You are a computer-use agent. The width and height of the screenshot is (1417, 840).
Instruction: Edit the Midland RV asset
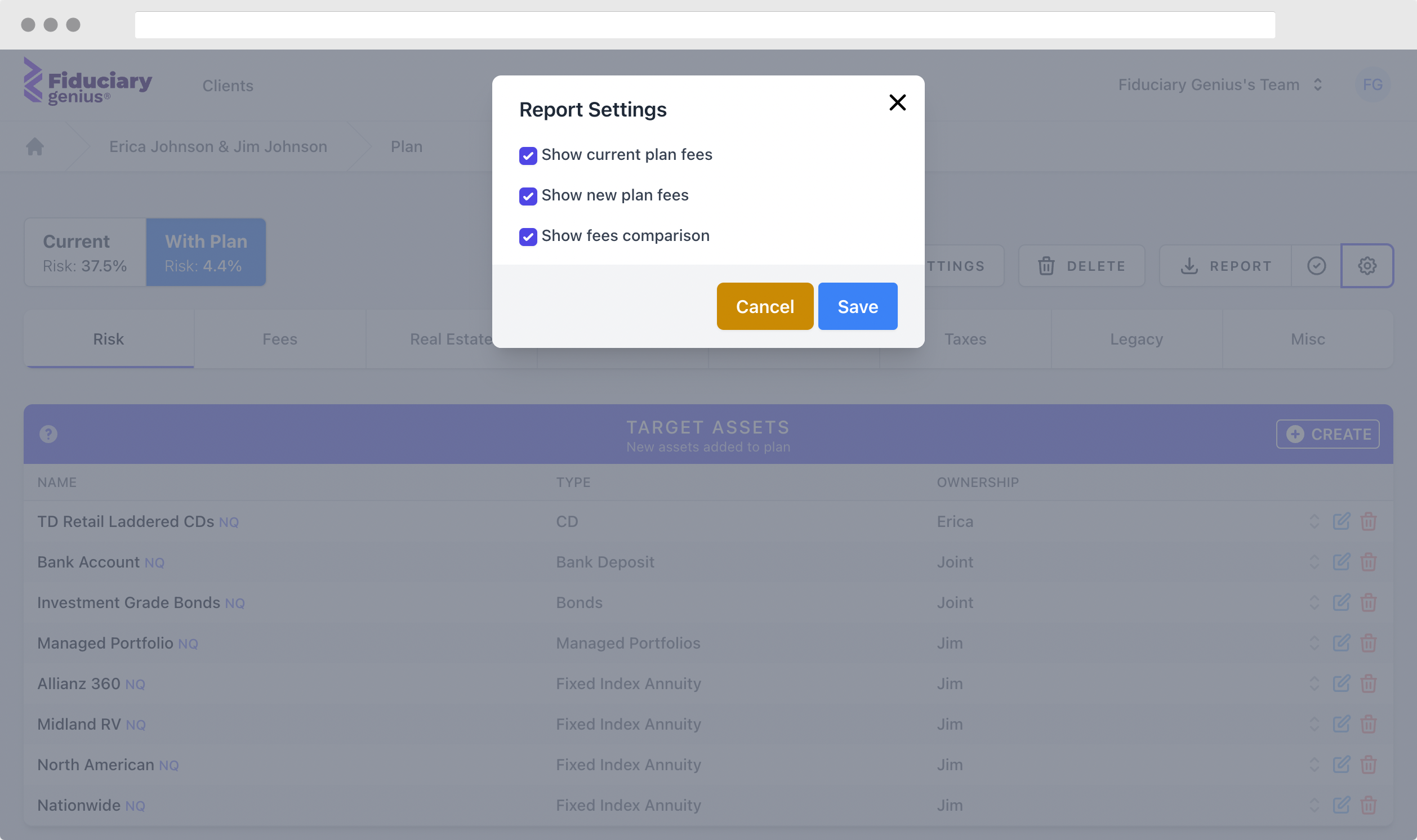click(x=1341, y=723)
